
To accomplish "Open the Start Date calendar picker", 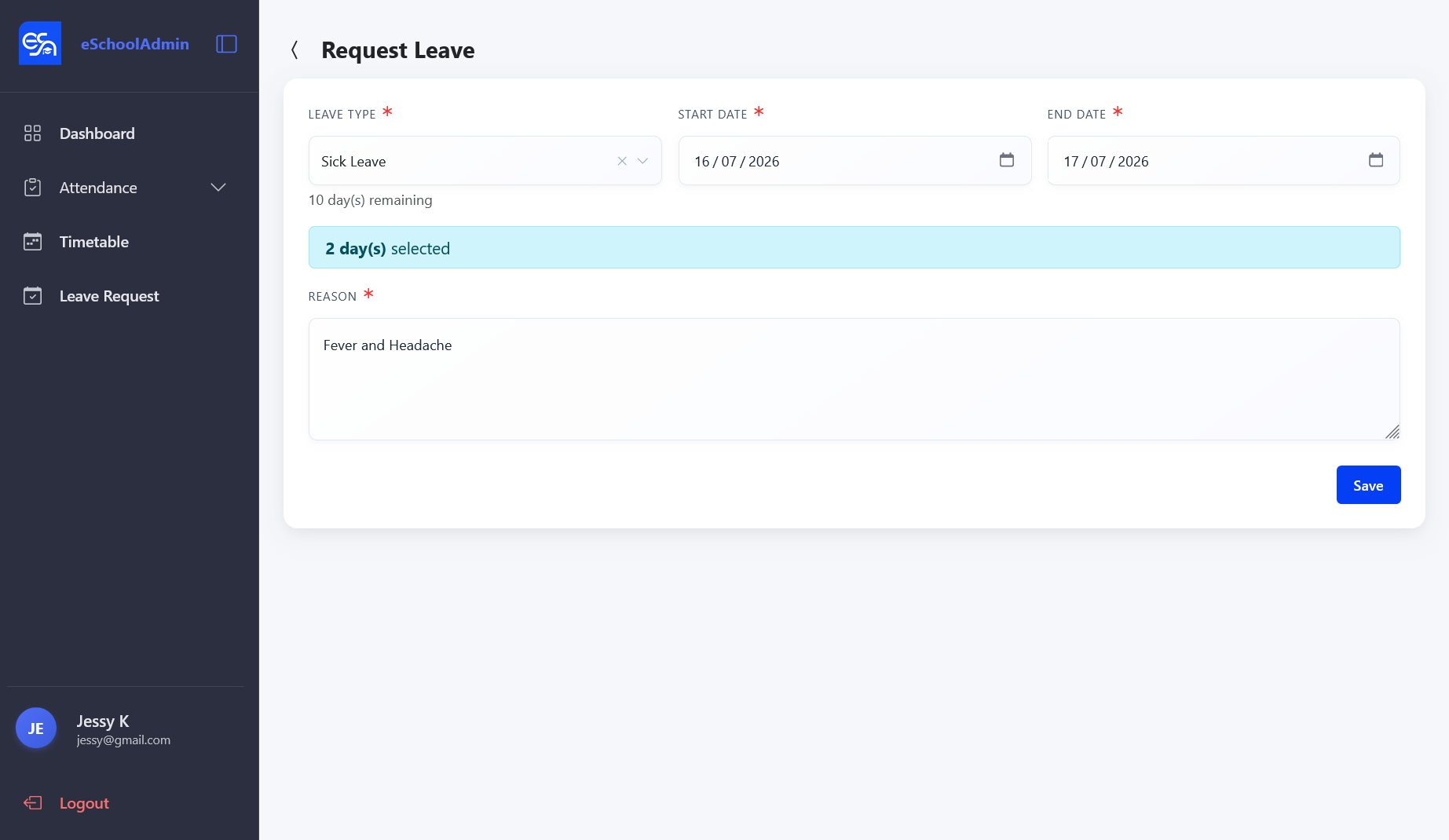I will [x=1006, y=160].
